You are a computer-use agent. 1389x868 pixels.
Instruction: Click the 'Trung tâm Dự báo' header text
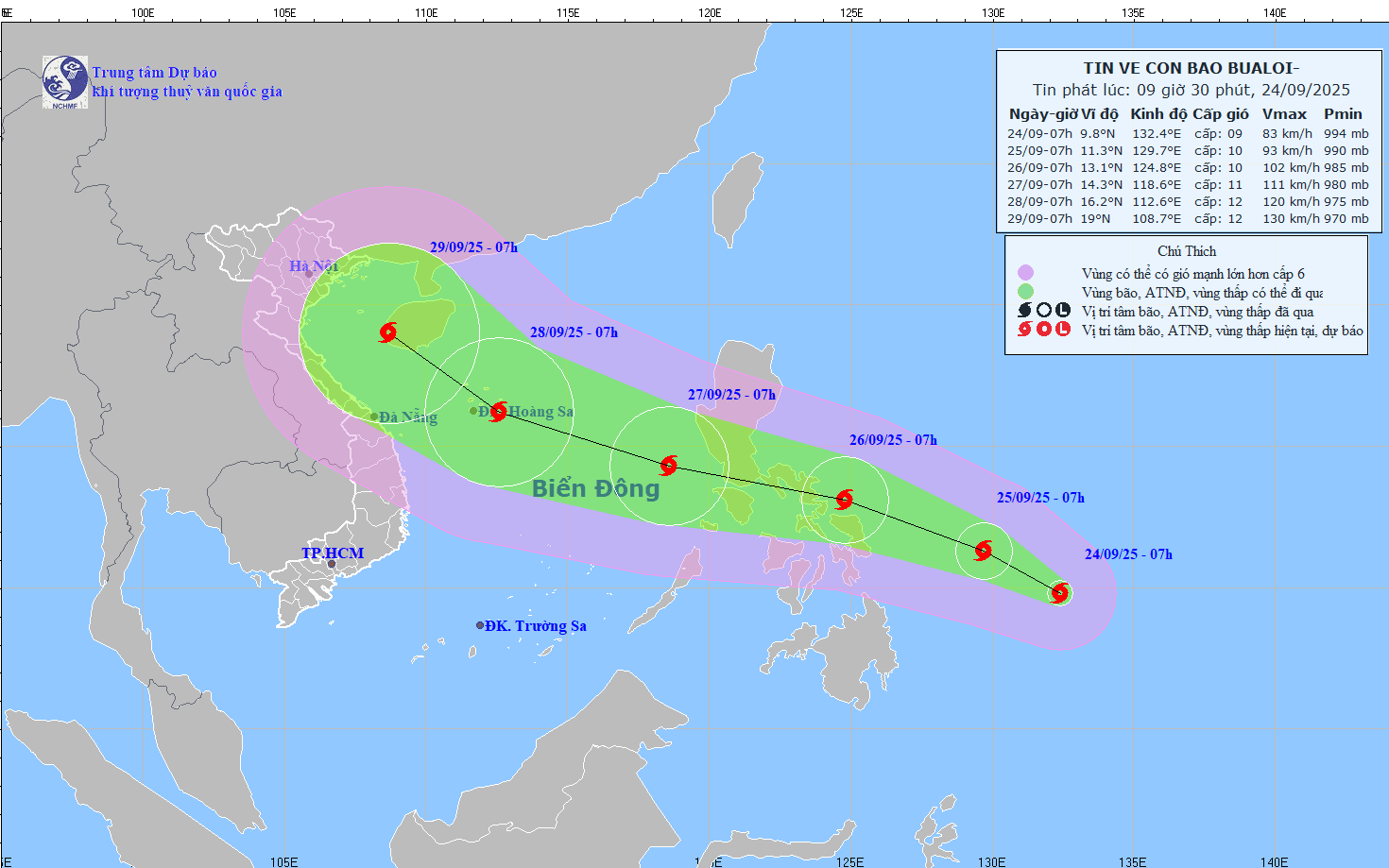[155, 73]
